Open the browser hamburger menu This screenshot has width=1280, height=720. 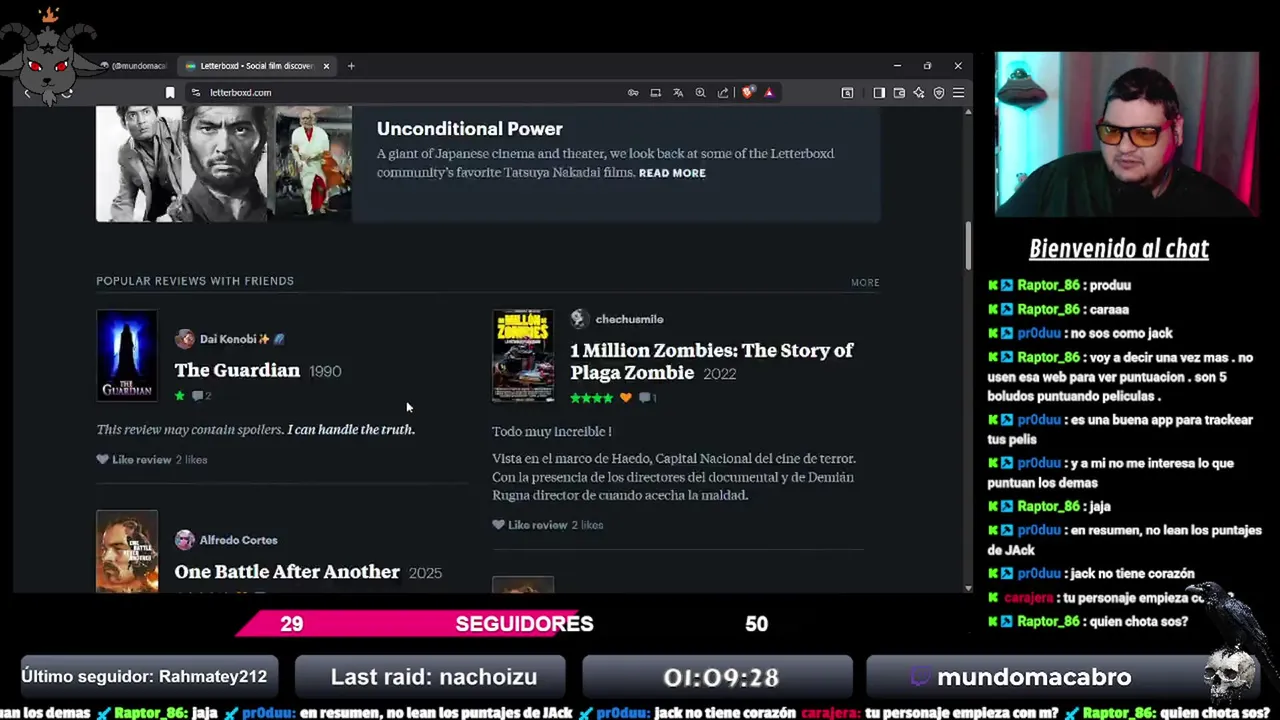pyautogui.click(x=958, y=92)
